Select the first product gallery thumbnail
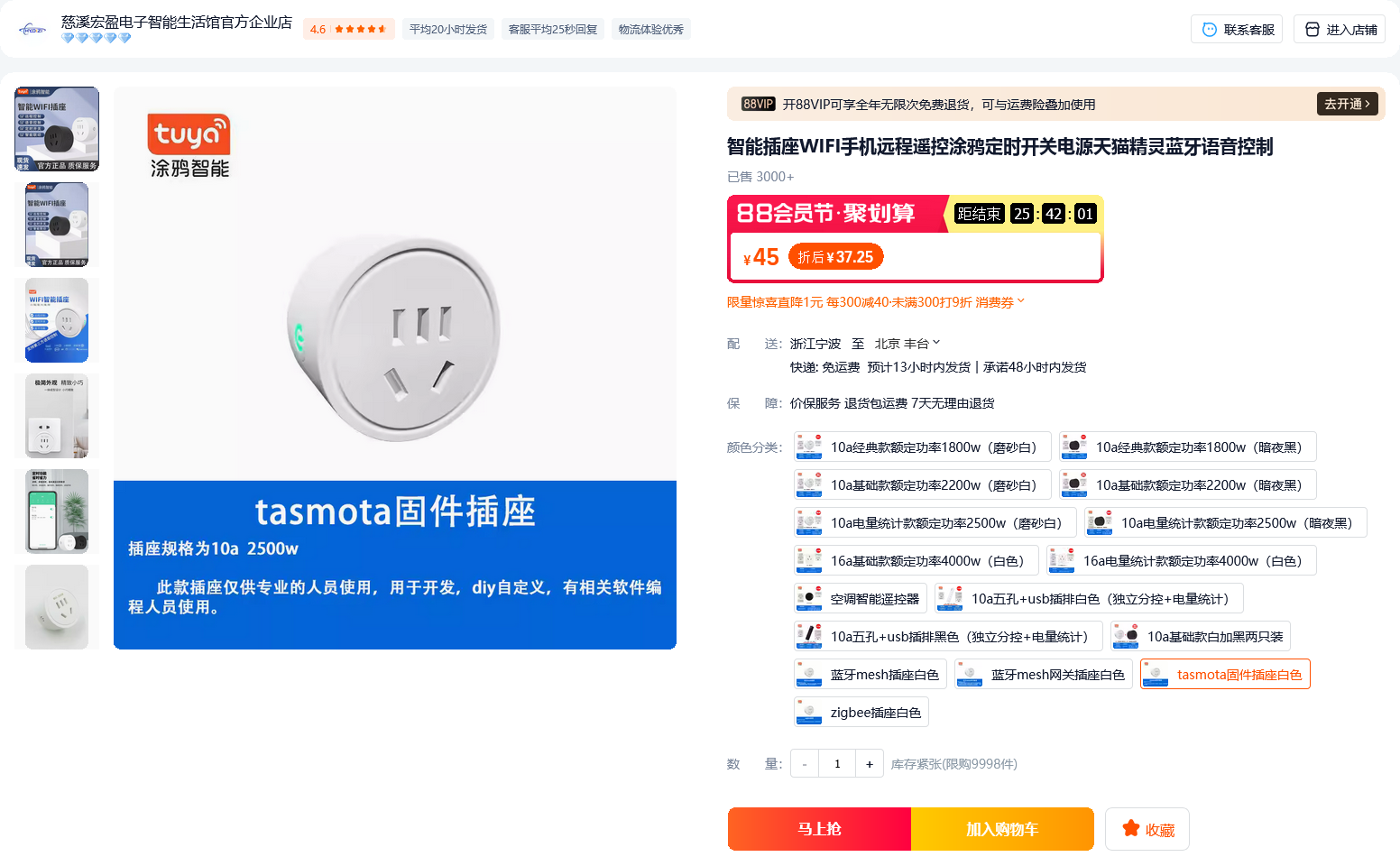This screenshot has height=866, width=1400. pos(57,128)
